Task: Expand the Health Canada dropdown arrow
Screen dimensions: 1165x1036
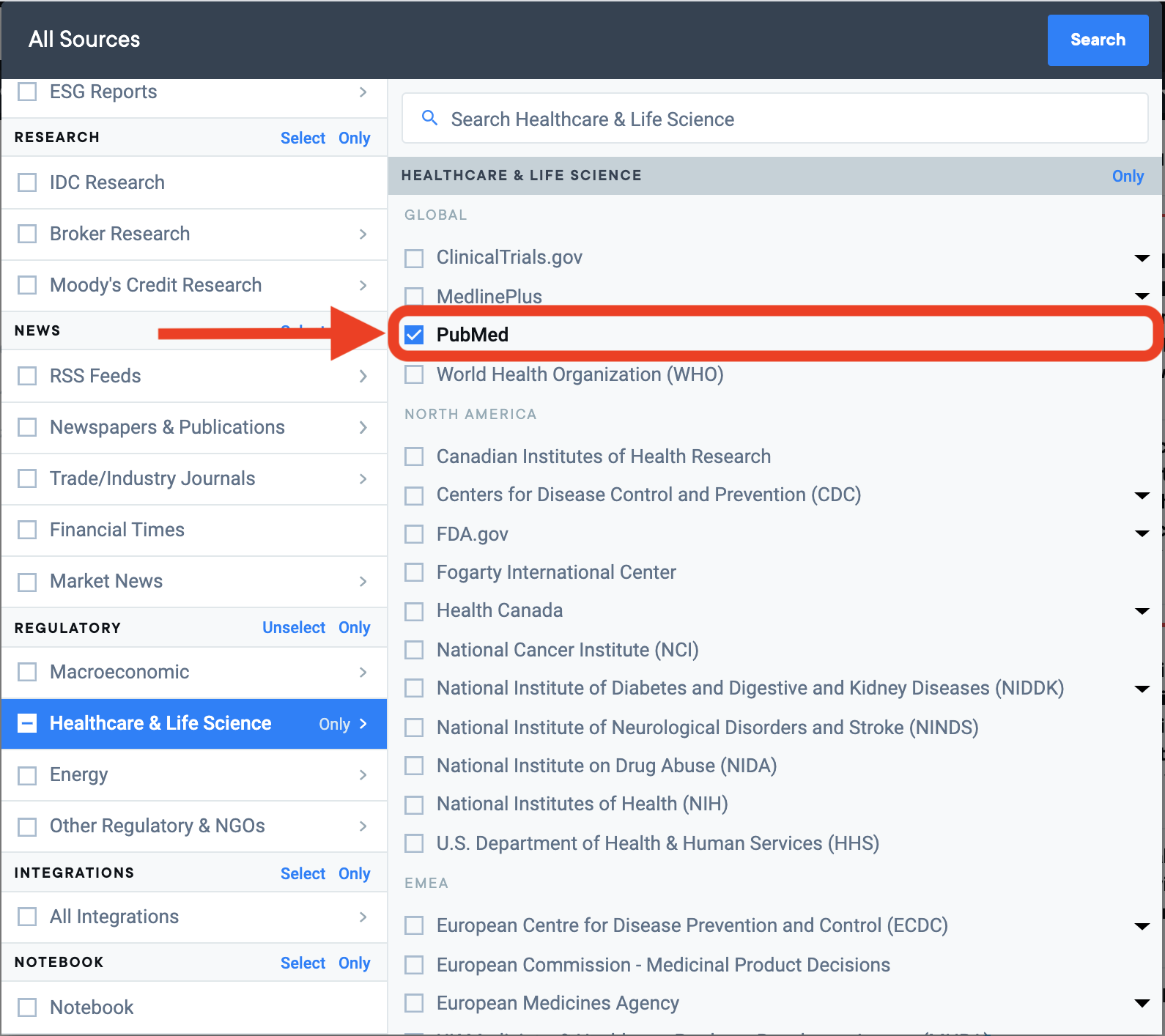Action: point(1142,611)
